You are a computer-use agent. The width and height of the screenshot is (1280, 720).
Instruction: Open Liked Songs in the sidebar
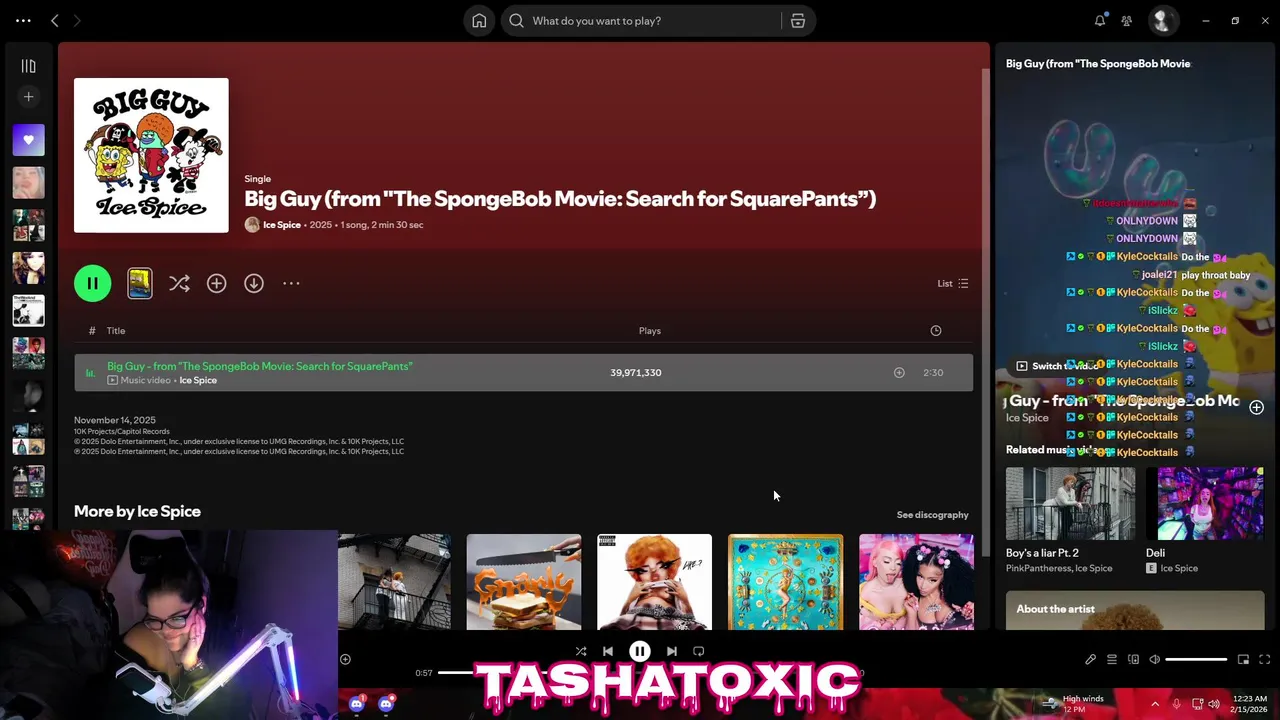[x=28, y=140]
